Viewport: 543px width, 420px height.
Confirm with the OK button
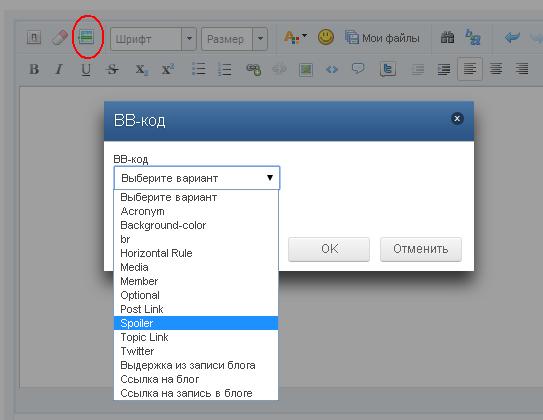[x=329, y=249]
